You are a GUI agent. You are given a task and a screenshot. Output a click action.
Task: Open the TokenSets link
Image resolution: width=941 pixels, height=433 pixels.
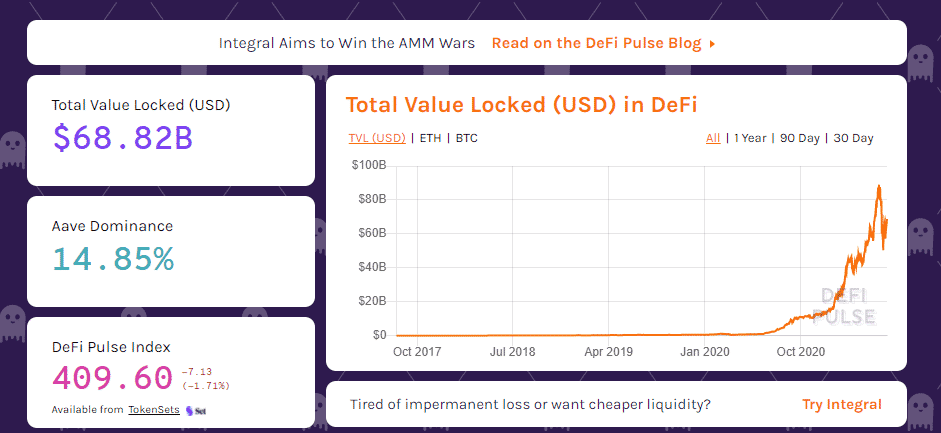tap(153, 410)
